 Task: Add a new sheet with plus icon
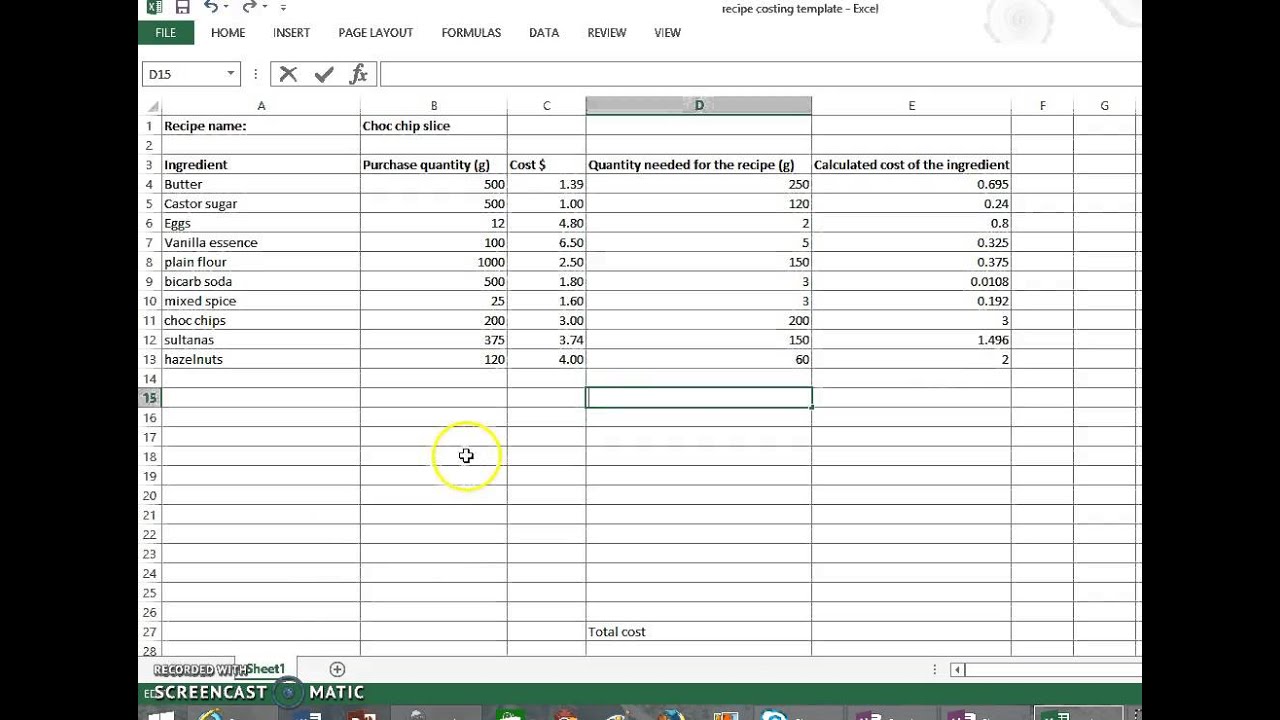click(337, 669)
